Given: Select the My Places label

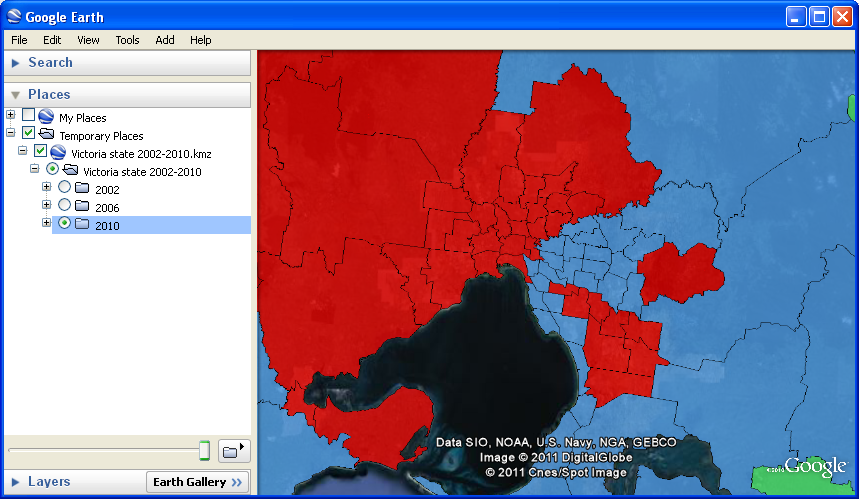Looking at the screenshot, I should pyautogui.click(x=83, y=118).
